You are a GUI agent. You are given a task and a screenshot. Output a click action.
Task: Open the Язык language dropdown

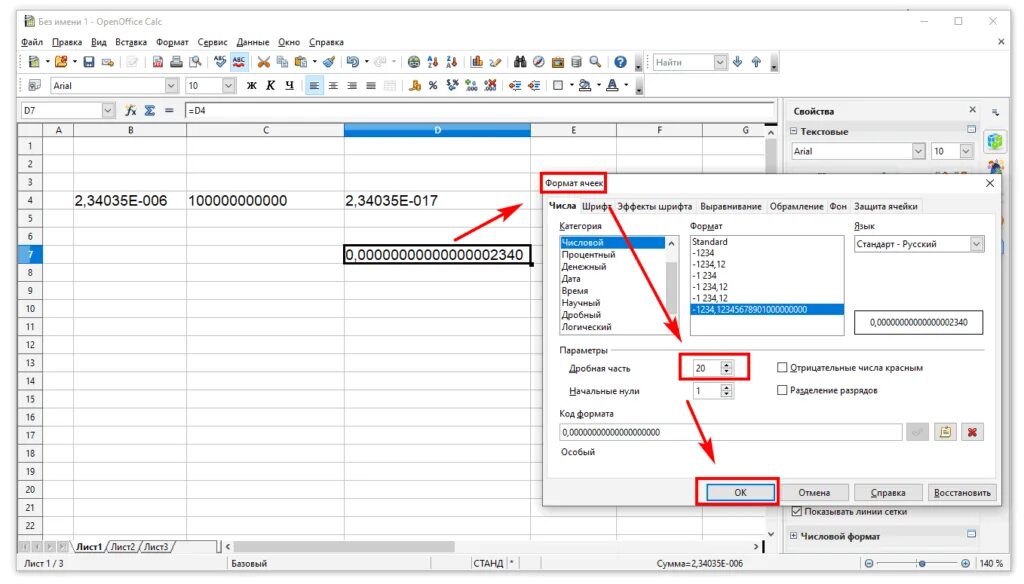pos(976,244)
